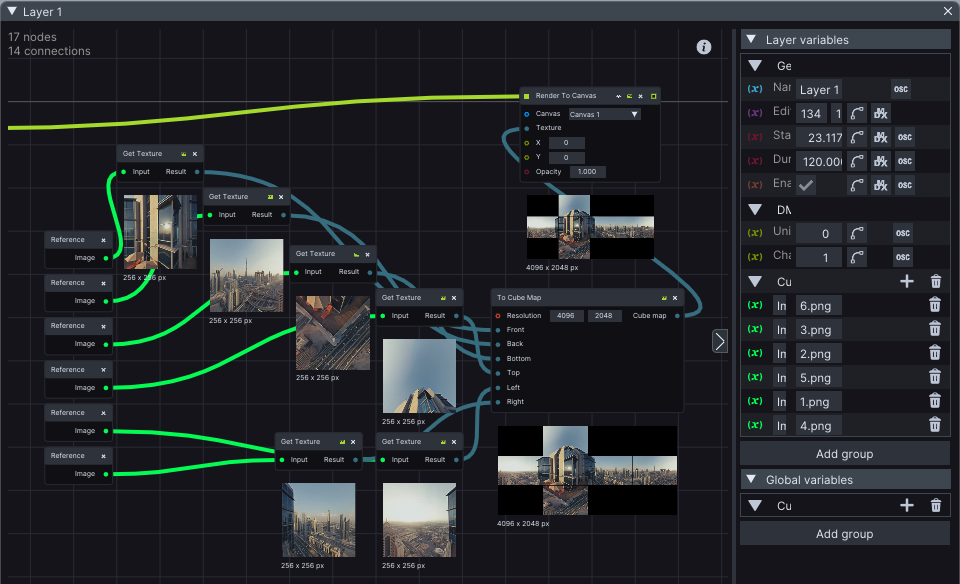Toggle the green output square on Render To Canvas
Viewport: 960px width, 584px height.
point(653,96)
